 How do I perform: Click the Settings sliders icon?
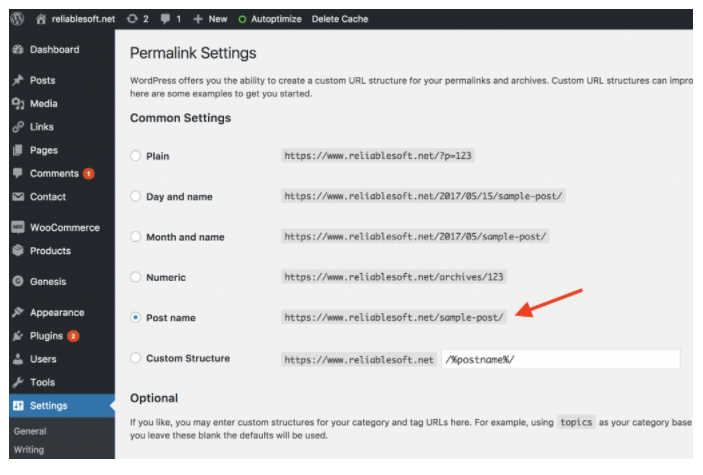point(18,405)
